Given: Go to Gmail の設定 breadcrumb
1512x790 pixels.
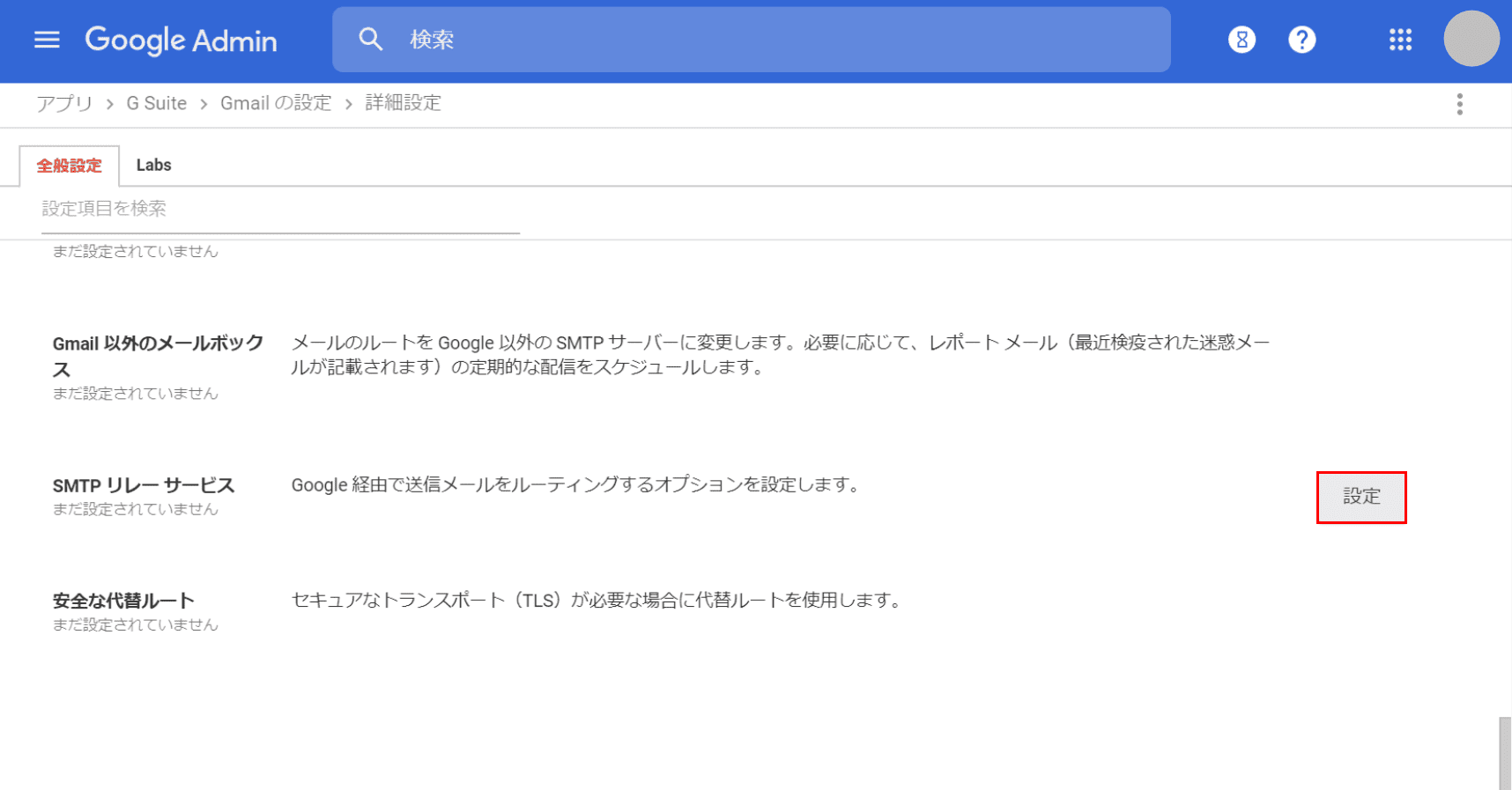Looking at the screenshot, I should click(276, 103).
